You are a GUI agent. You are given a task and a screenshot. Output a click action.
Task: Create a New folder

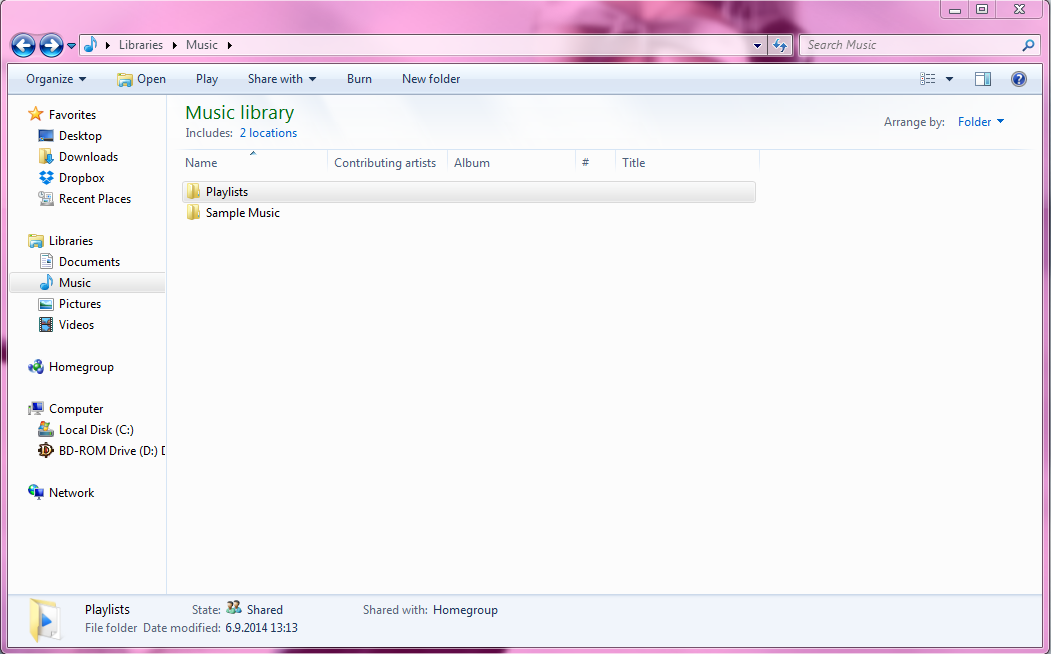click(431, 79)
